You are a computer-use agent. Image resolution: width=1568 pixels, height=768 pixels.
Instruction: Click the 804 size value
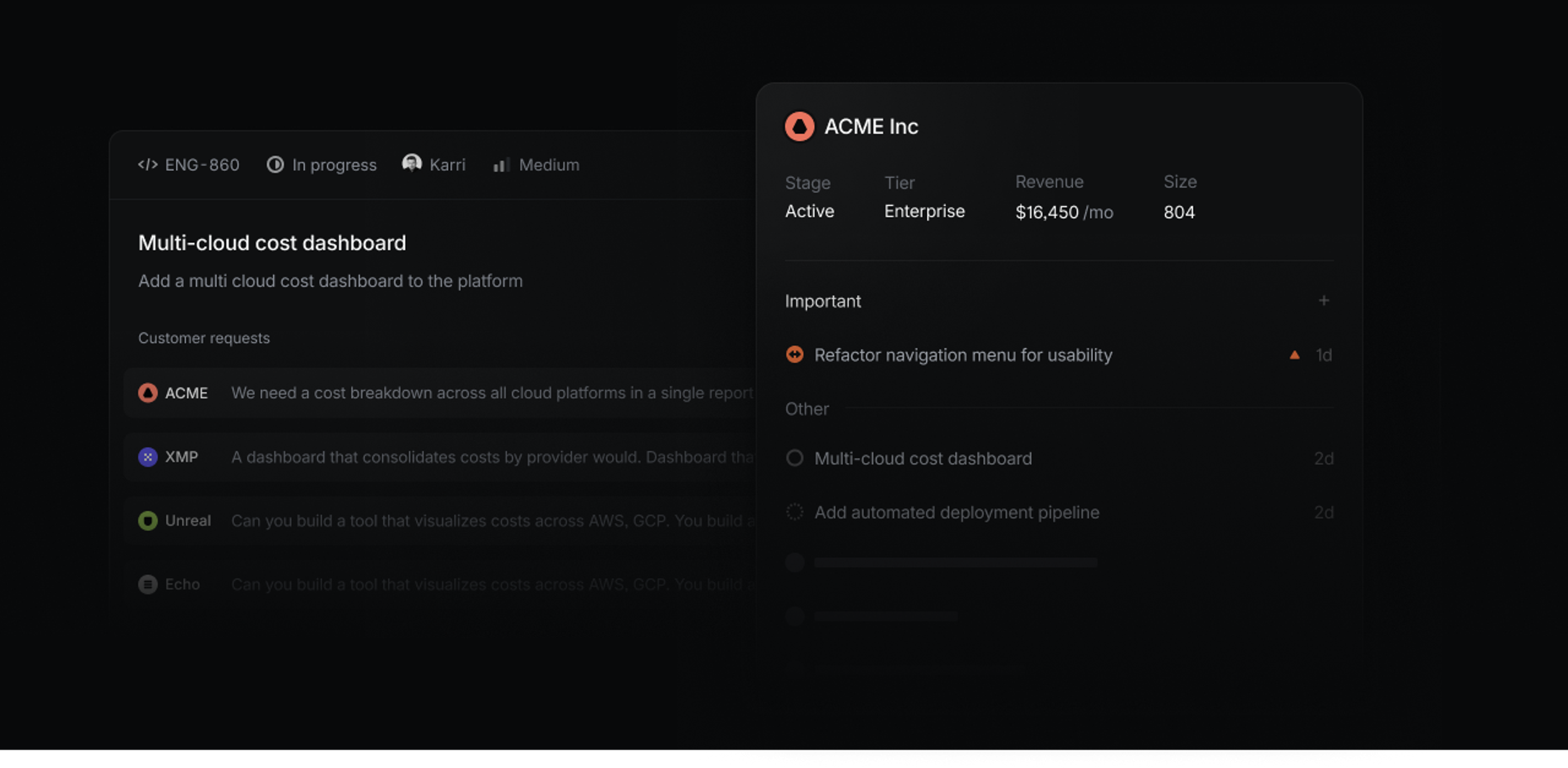coord(1179,212)
